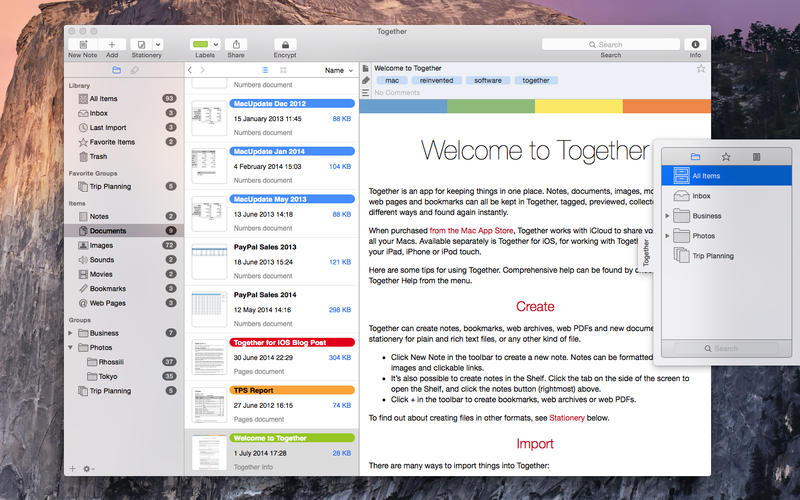Open the Name sort dropdown

tap(339, 70)
